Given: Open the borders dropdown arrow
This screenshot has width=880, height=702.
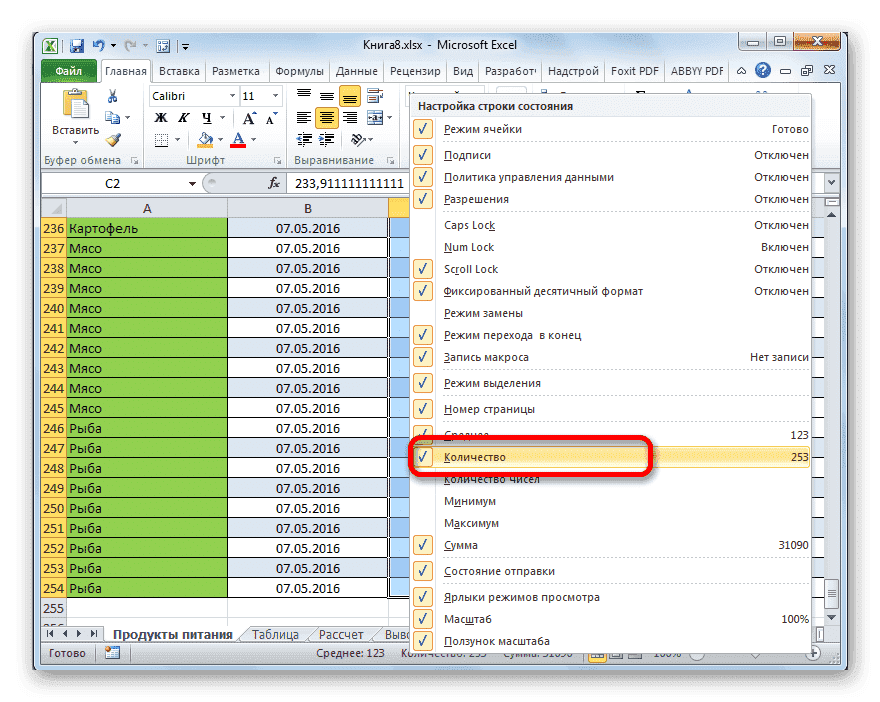Looking at the screenshot, I should tap(177, 139).
